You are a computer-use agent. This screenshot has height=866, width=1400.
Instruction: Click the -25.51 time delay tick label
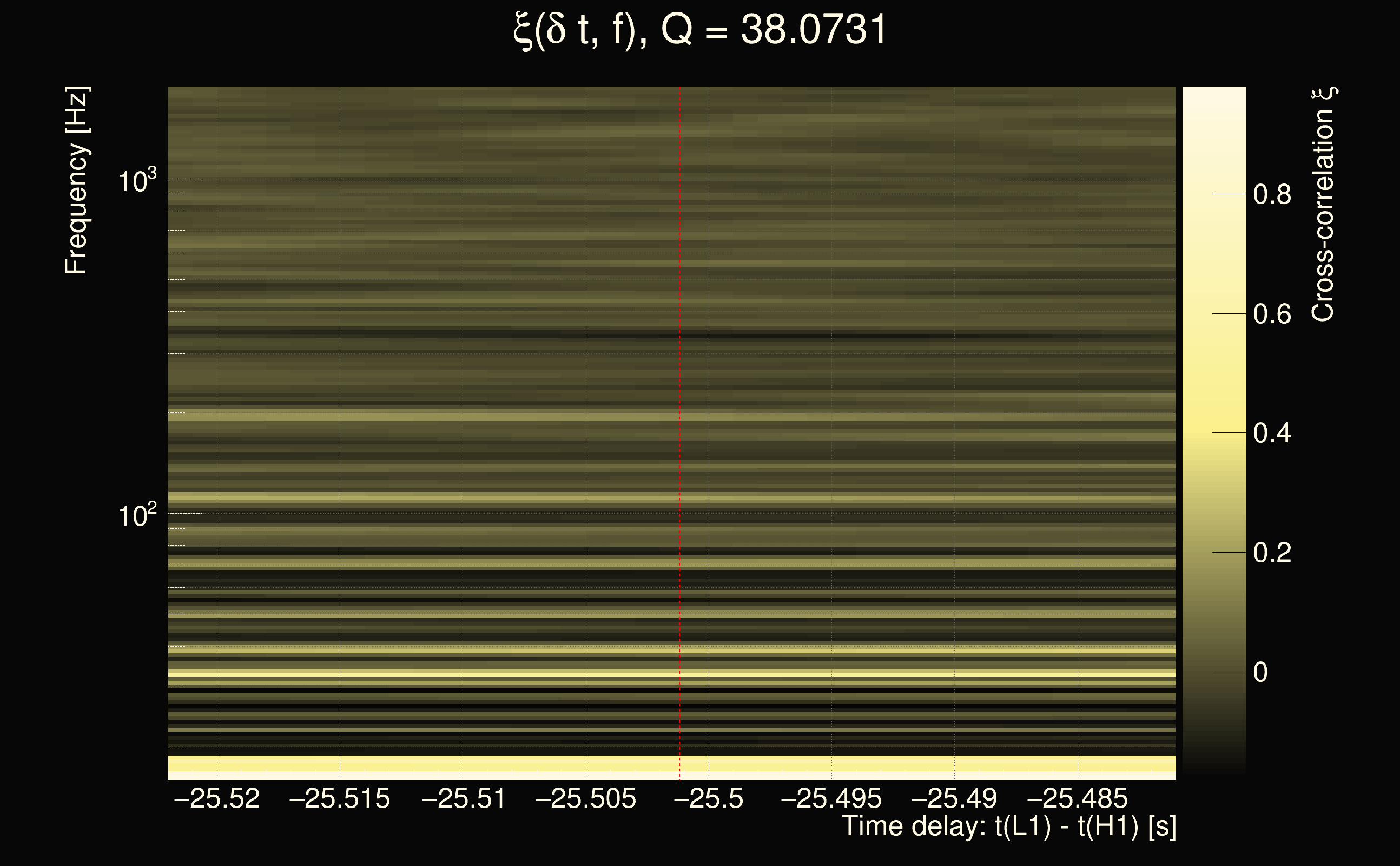click(464, 798)
